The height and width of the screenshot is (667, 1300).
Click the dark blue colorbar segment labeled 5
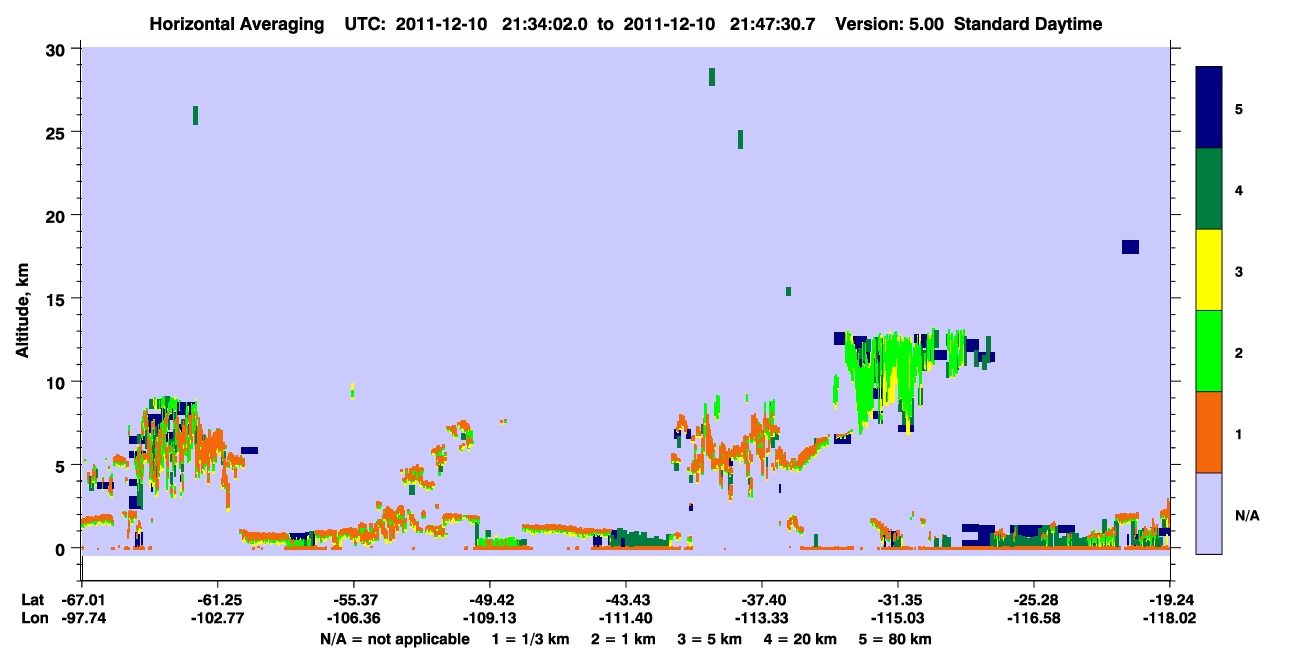pyautogui.click(x=1209, y=108)
